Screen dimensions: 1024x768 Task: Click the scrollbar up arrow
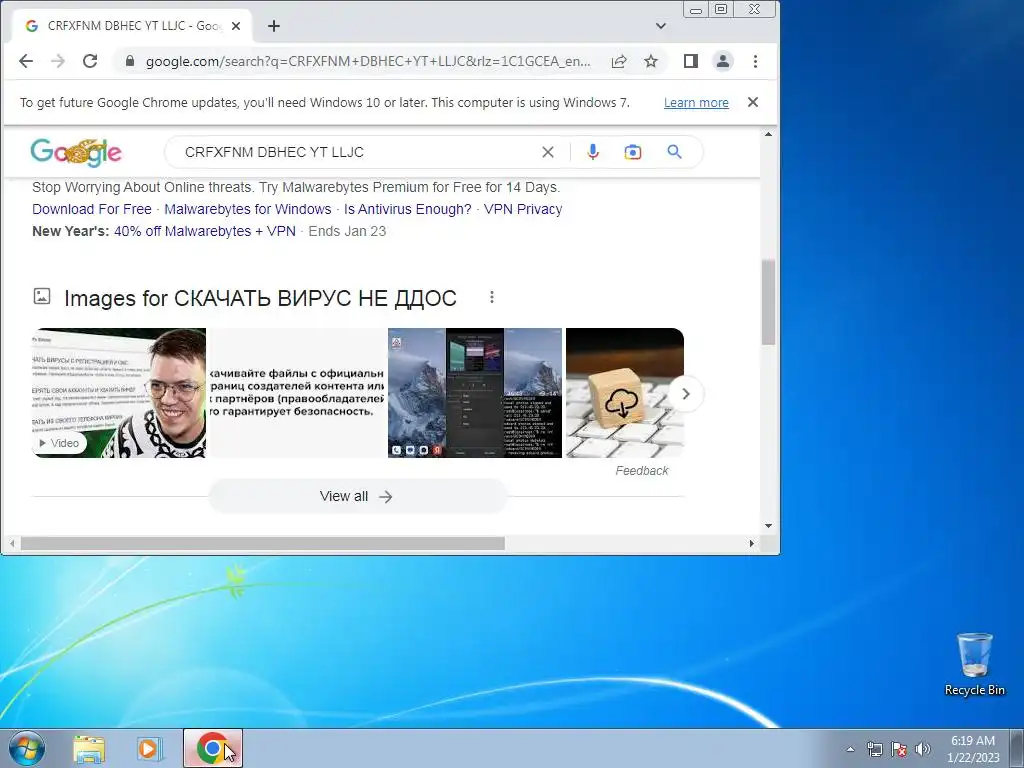(x=769, y=135)
